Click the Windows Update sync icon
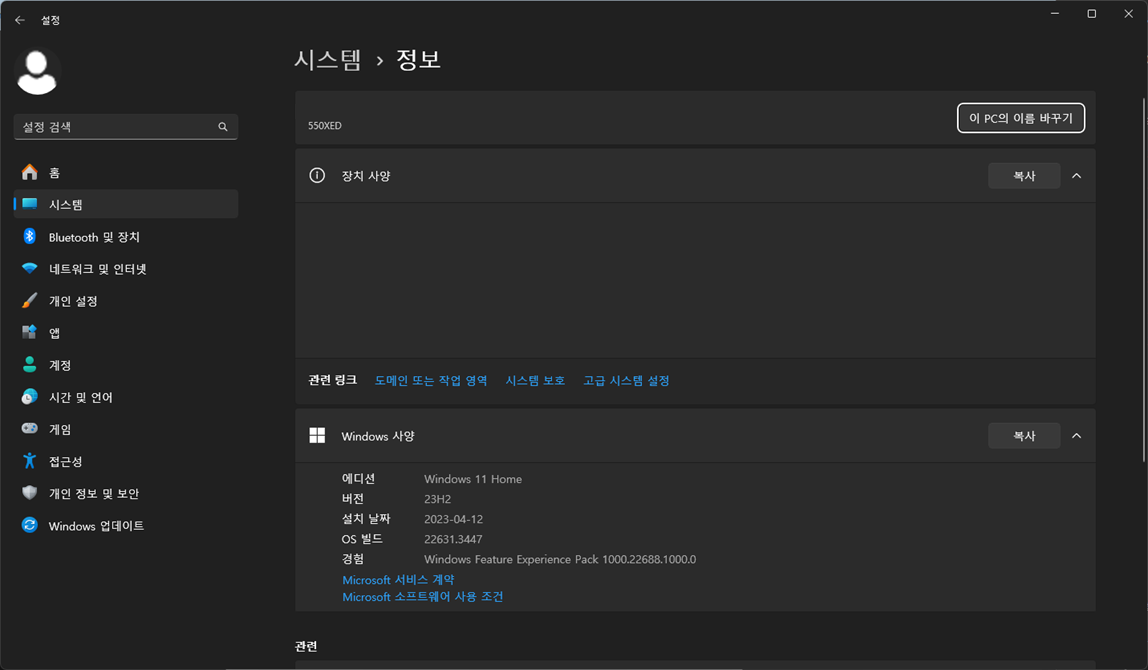Screen dimensions: 1148x670 click(29, 525)
